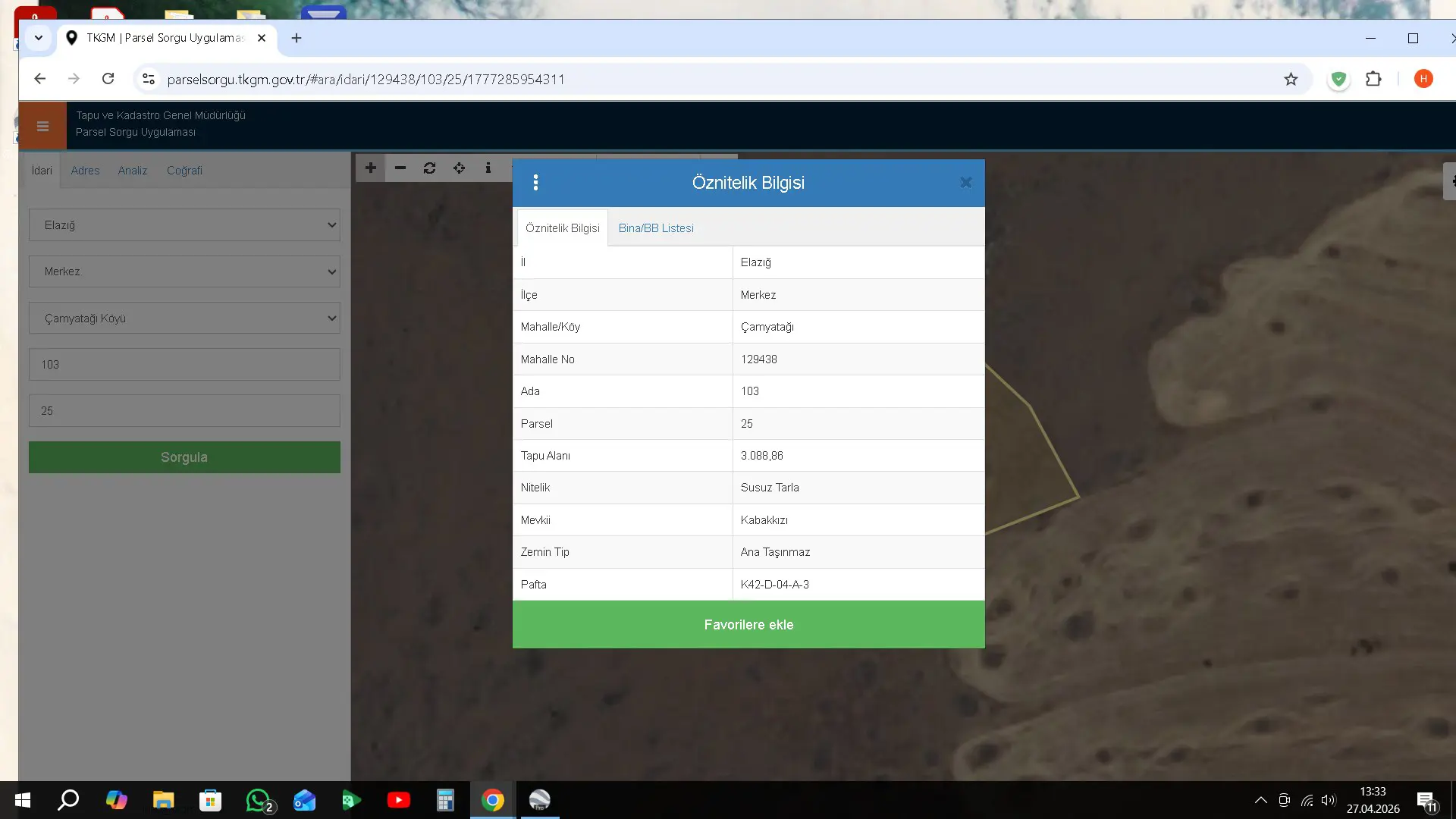Expand the Merkez district dropdown
Viewport: 1456px width, 819px height.
[184, 271]
